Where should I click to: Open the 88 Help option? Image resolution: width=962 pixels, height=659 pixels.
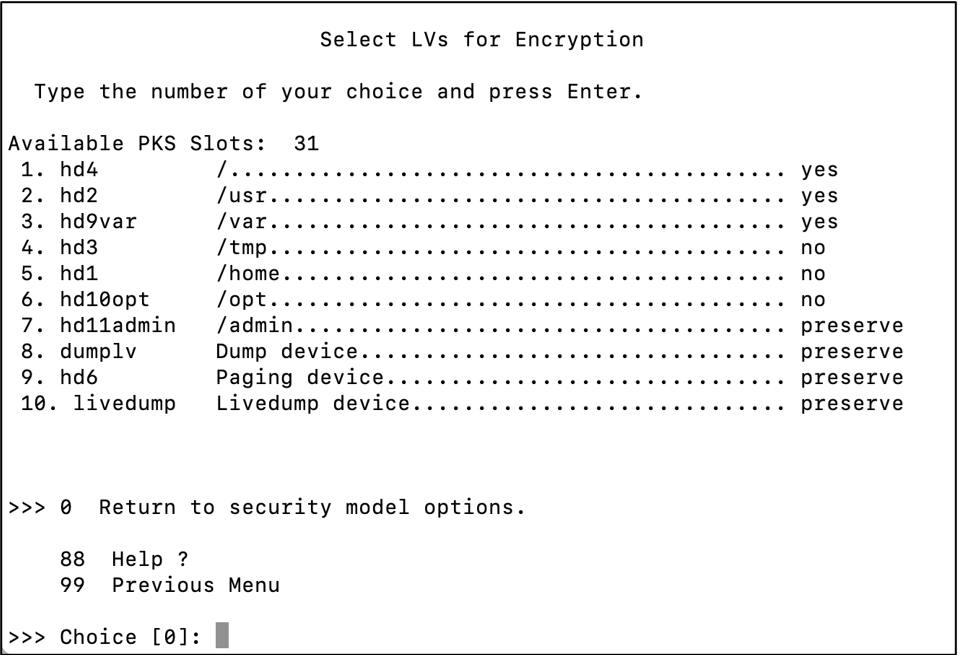tap(124, 560)
